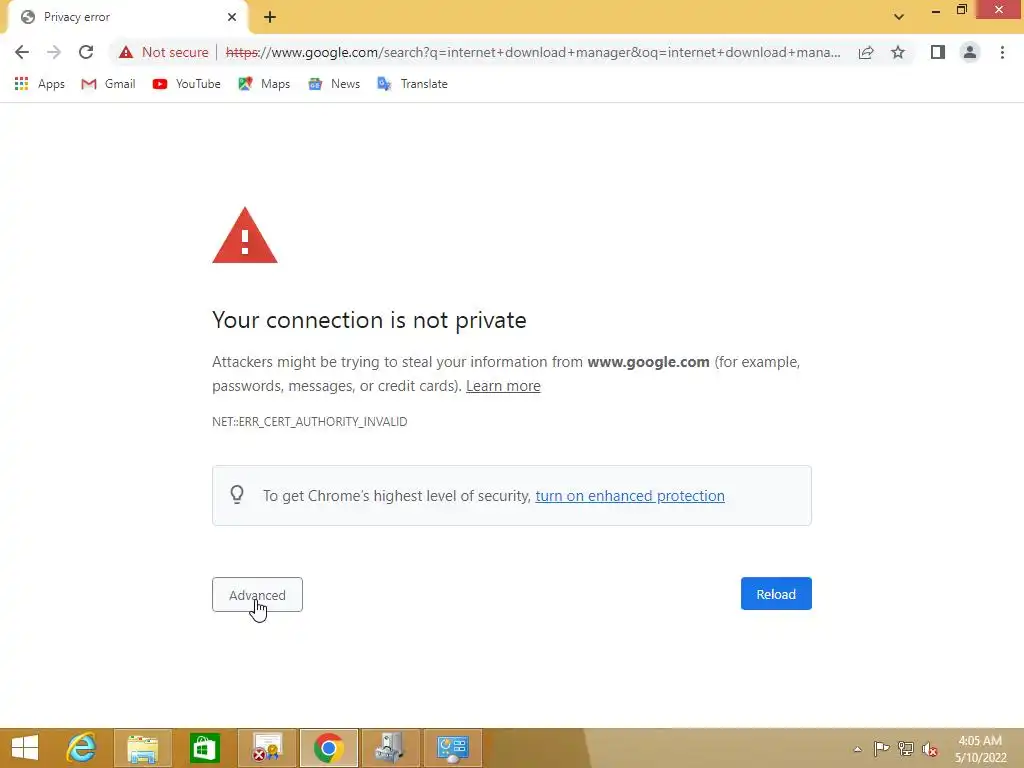Screen dimensions: 1024x768
Task: Open a new tab with plus button
Action: tap(270, 17)
